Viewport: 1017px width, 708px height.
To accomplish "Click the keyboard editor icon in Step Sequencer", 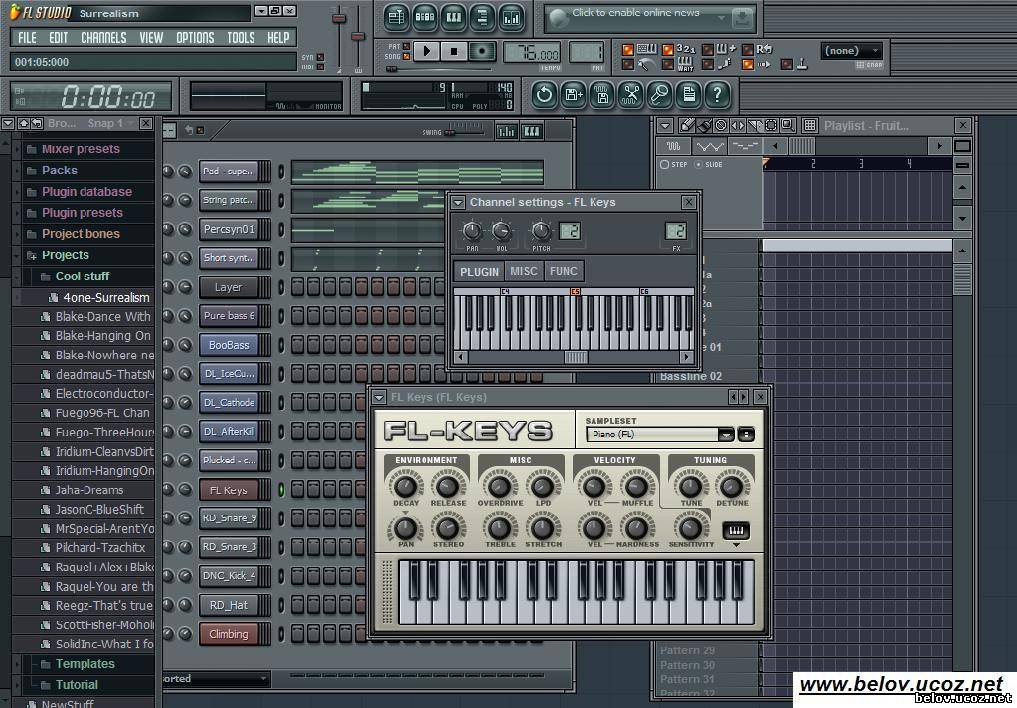I will tap(532, 132).
